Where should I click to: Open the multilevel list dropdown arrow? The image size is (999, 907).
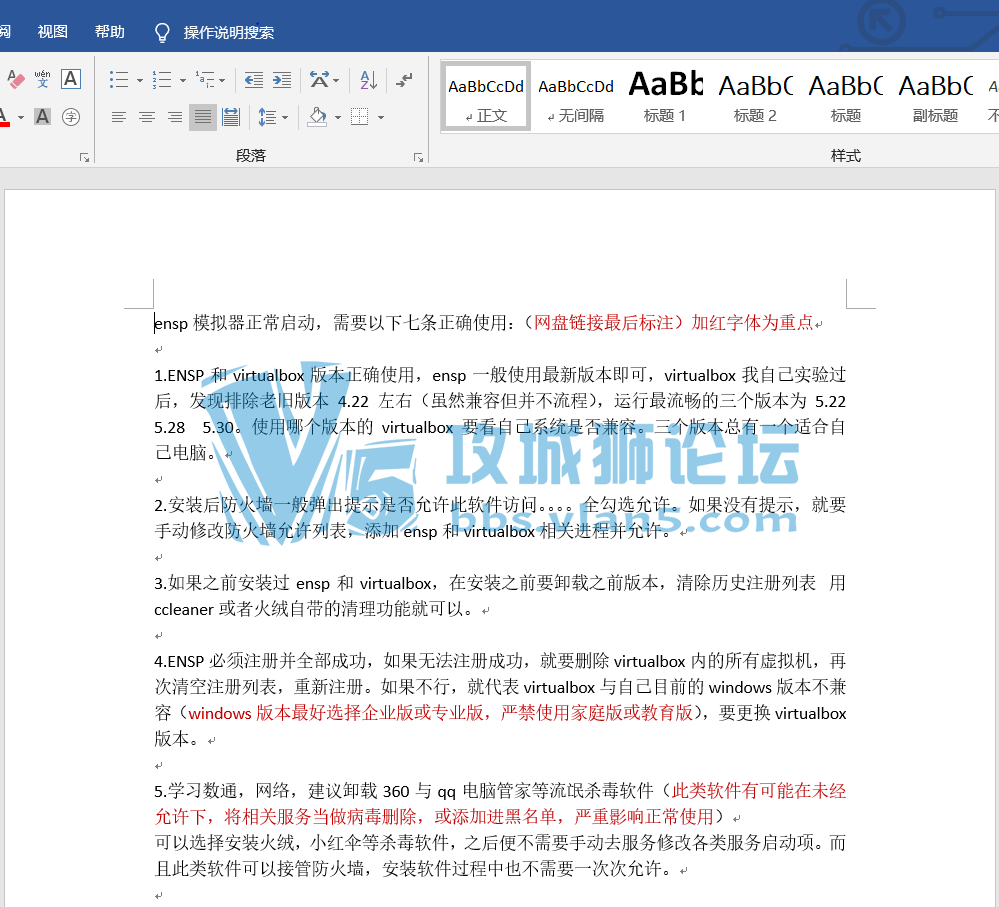[222, 80]
